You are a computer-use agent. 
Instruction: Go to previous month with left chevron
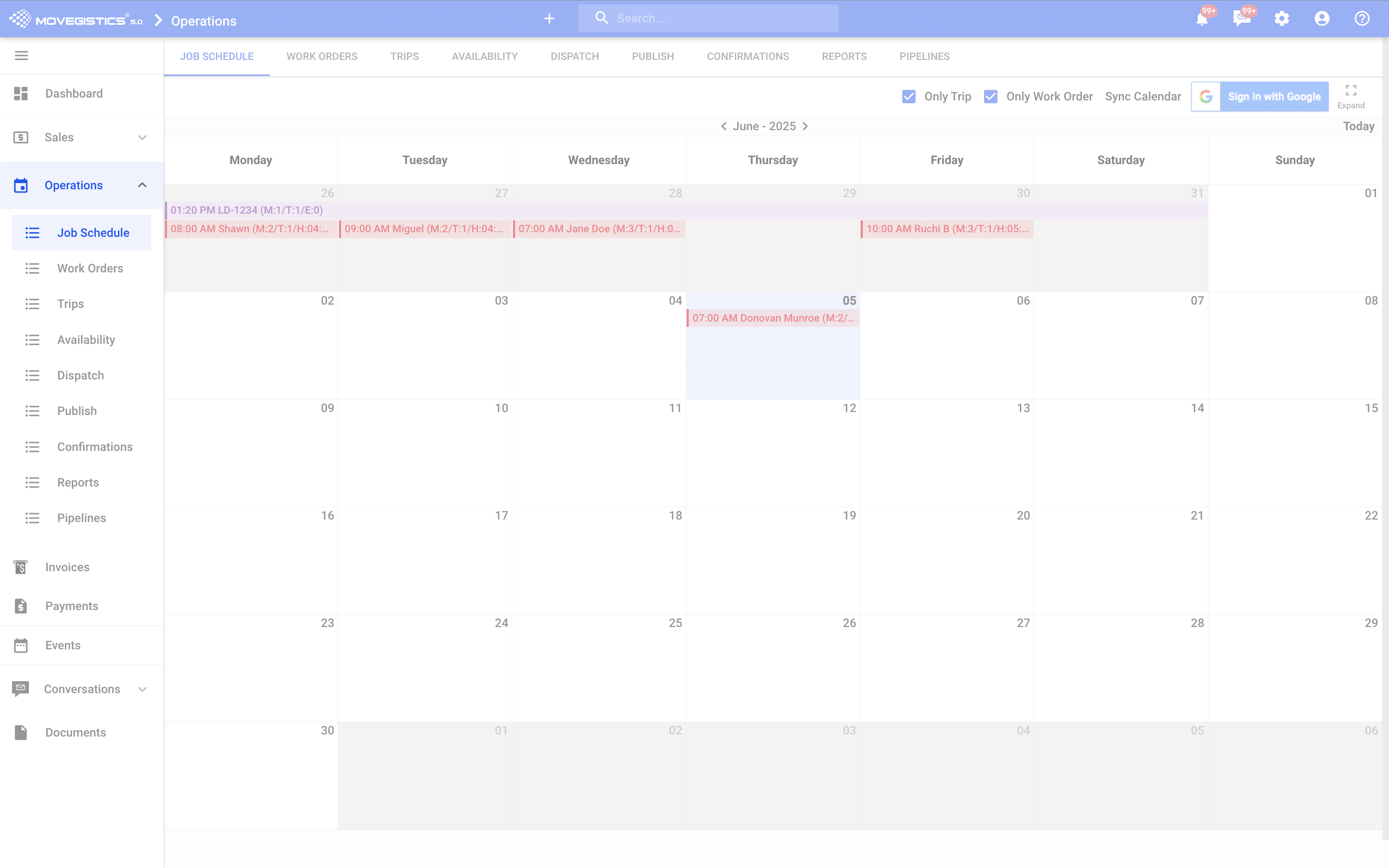point(724,126)
